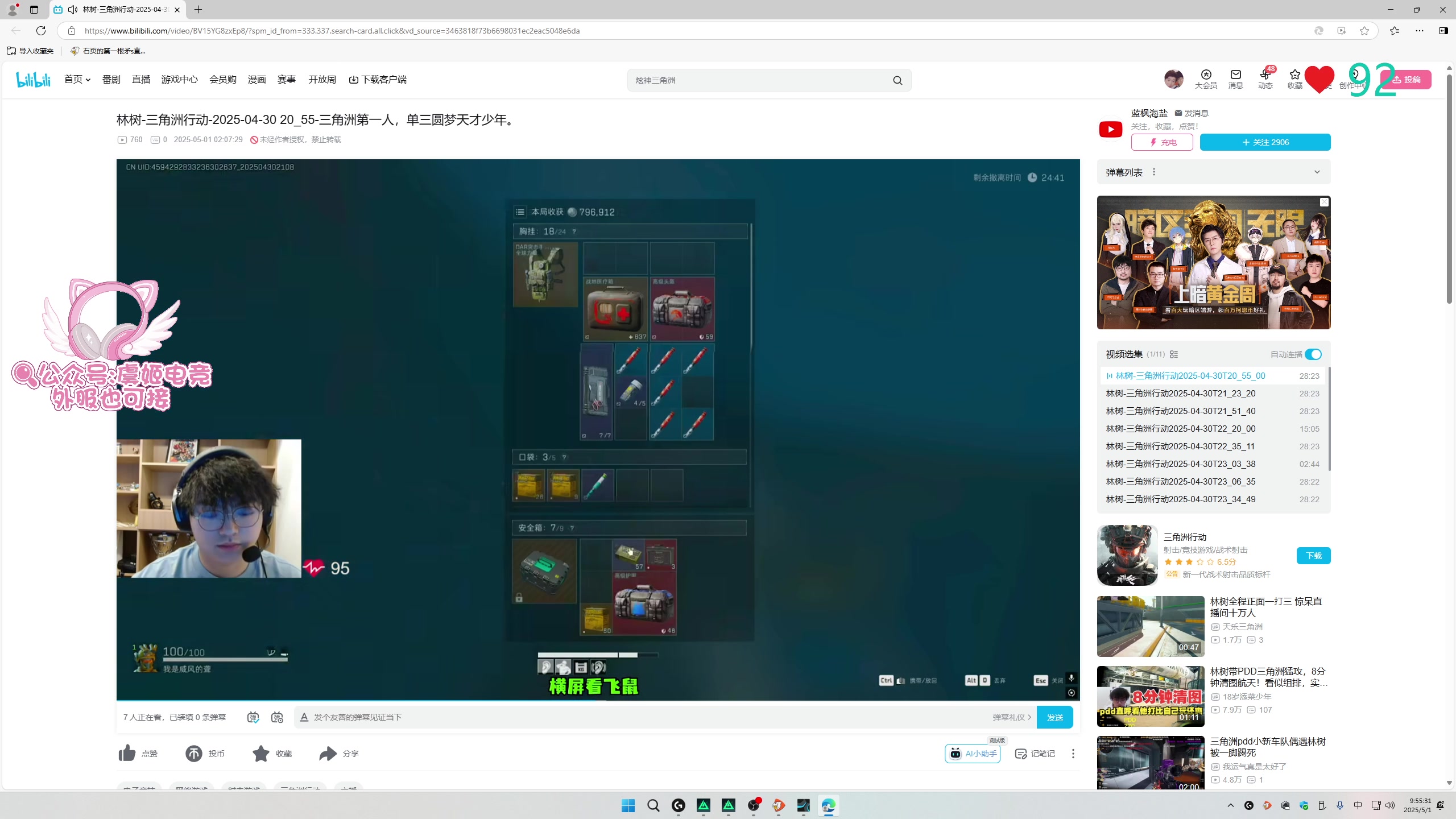The height and width of the screenshot is (819, 1456).
Task: Switch video list view icon
Action: click(1174, 354)
